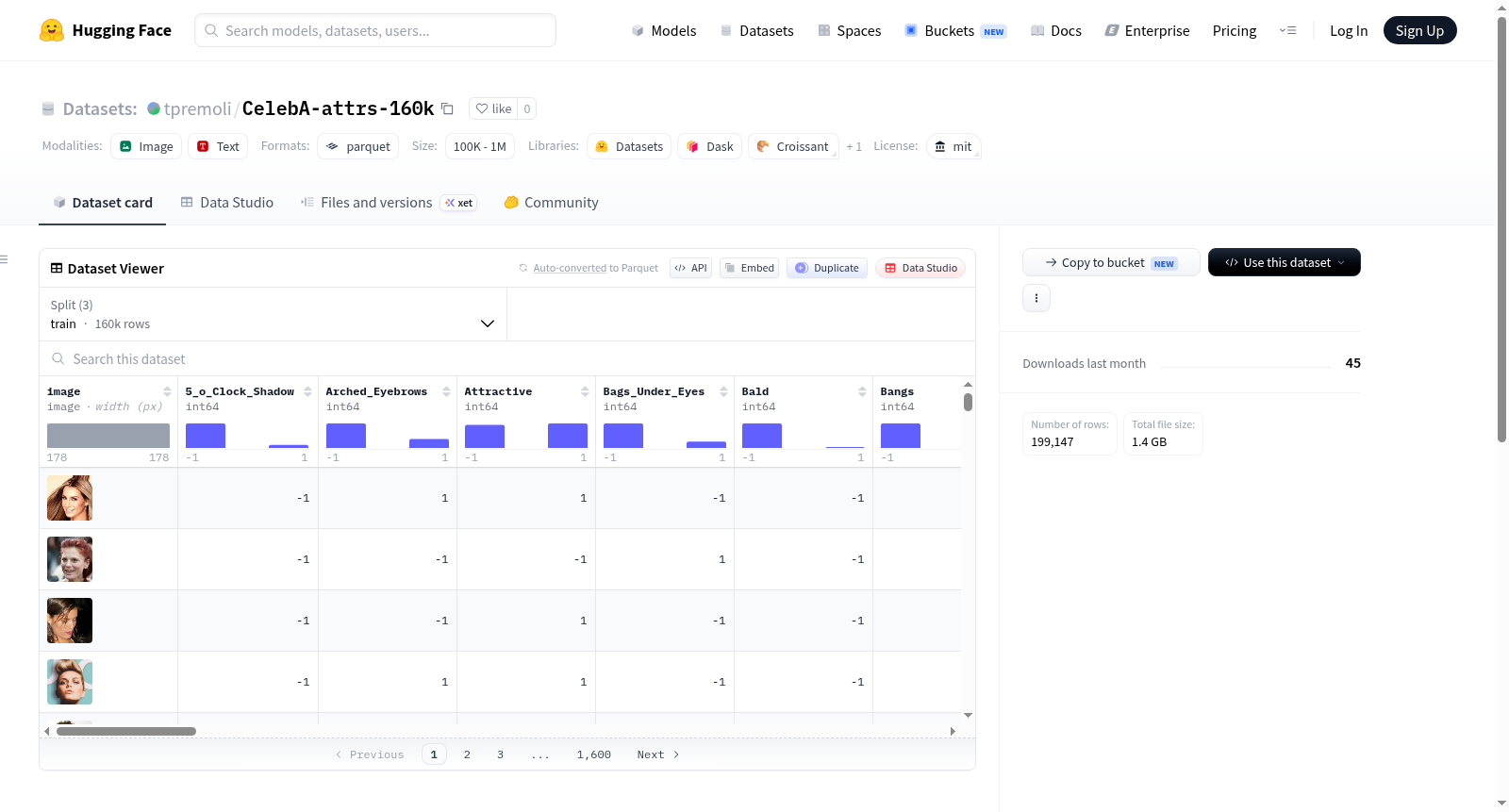
Task: Focus the Search this dataset field
Action: point(507,358)
